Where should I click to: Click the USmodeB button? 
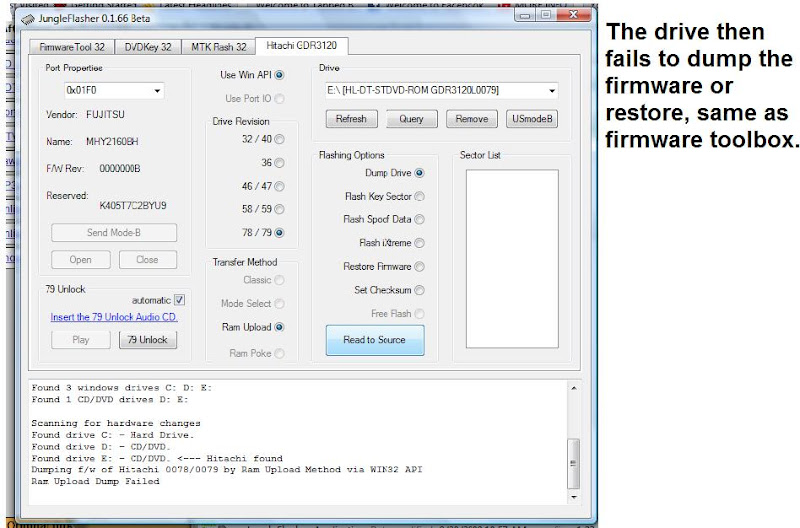coord(532,119)
